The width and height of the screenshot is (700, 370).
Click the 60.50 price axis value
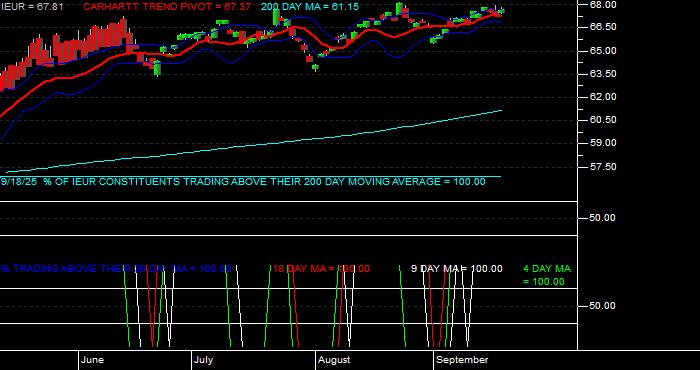coord(603,120)
